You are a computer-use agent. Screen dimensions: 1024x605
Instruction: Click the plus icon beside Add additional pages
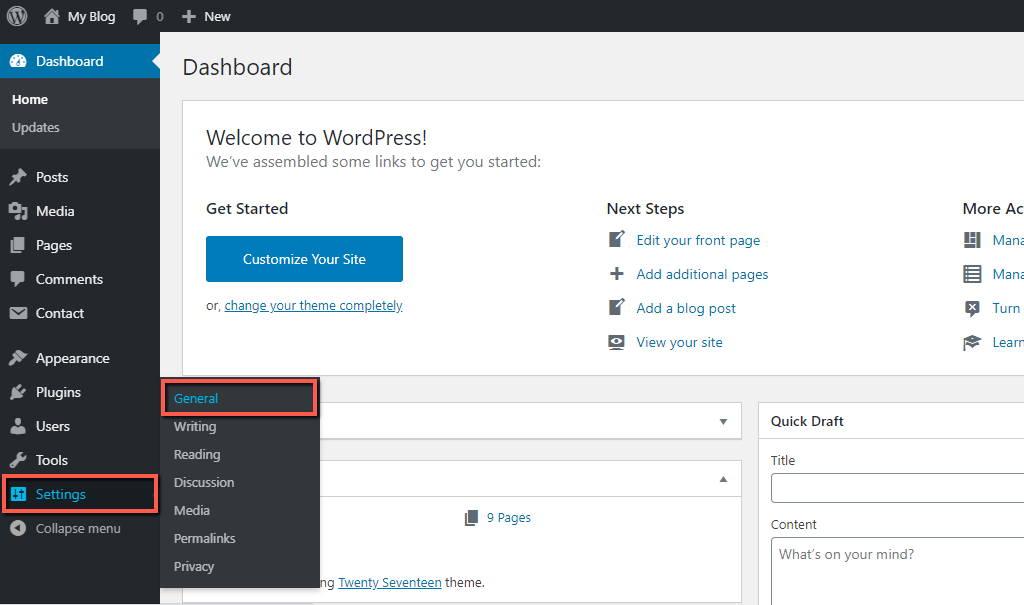point(617,273)
